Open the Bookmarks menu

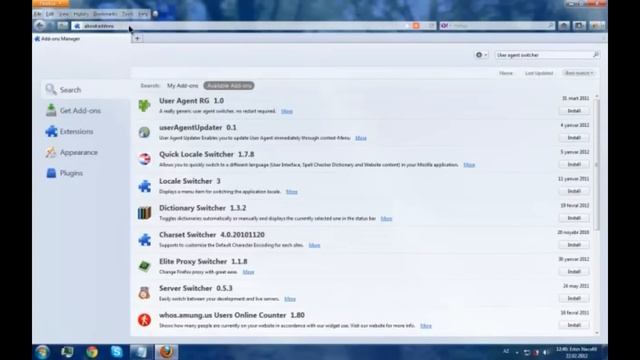click(105, 14)
